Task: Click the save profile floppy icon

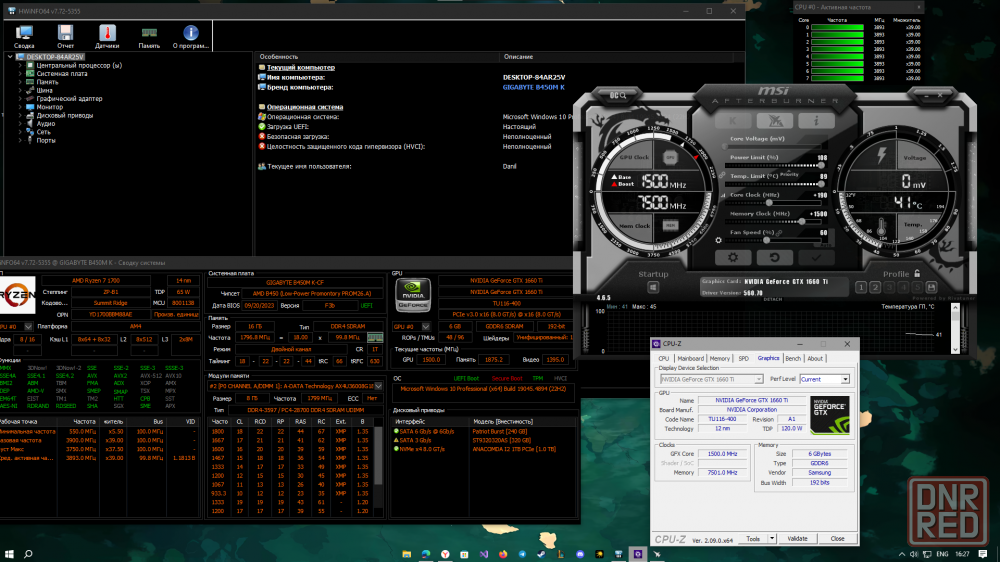Action: [x=931, y=288]
